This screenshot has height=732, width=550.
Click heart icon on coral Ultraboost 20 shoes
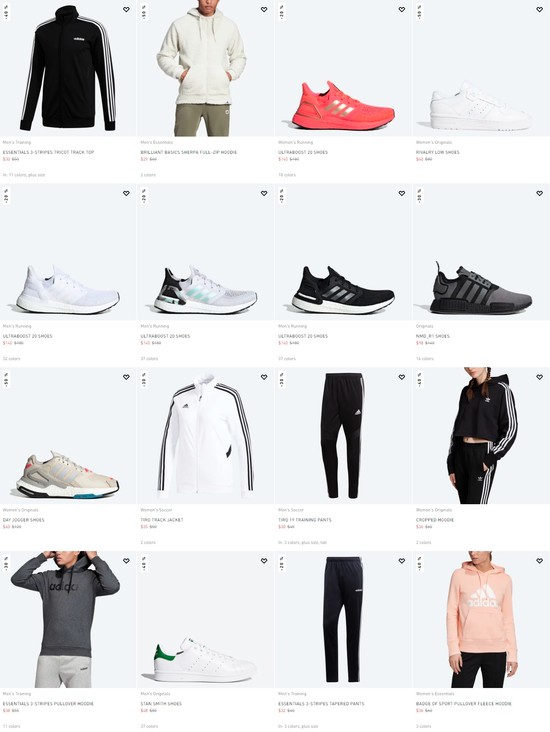point(402,9)
